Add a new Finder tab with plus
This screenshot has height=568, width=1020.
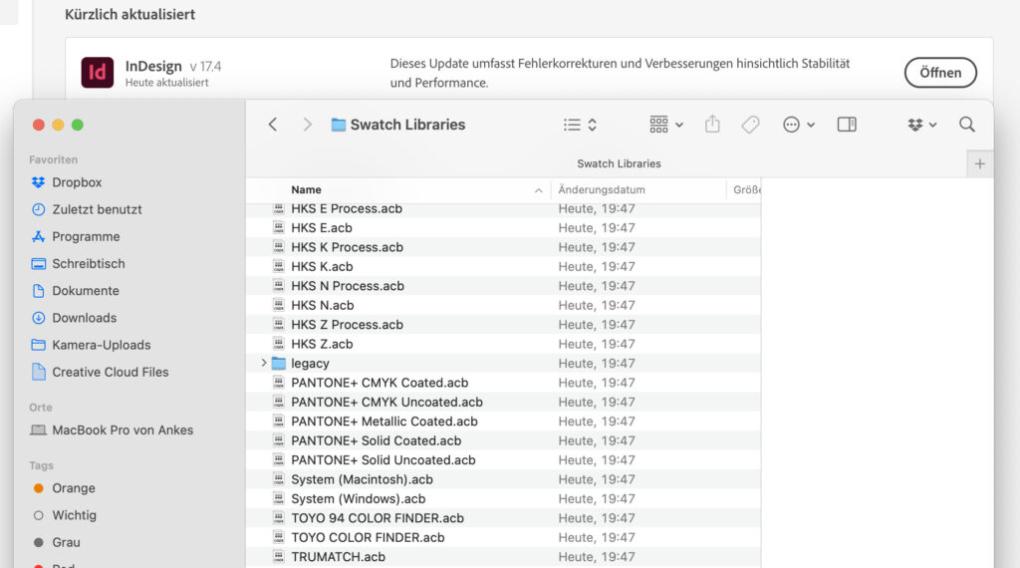(979, 164)
